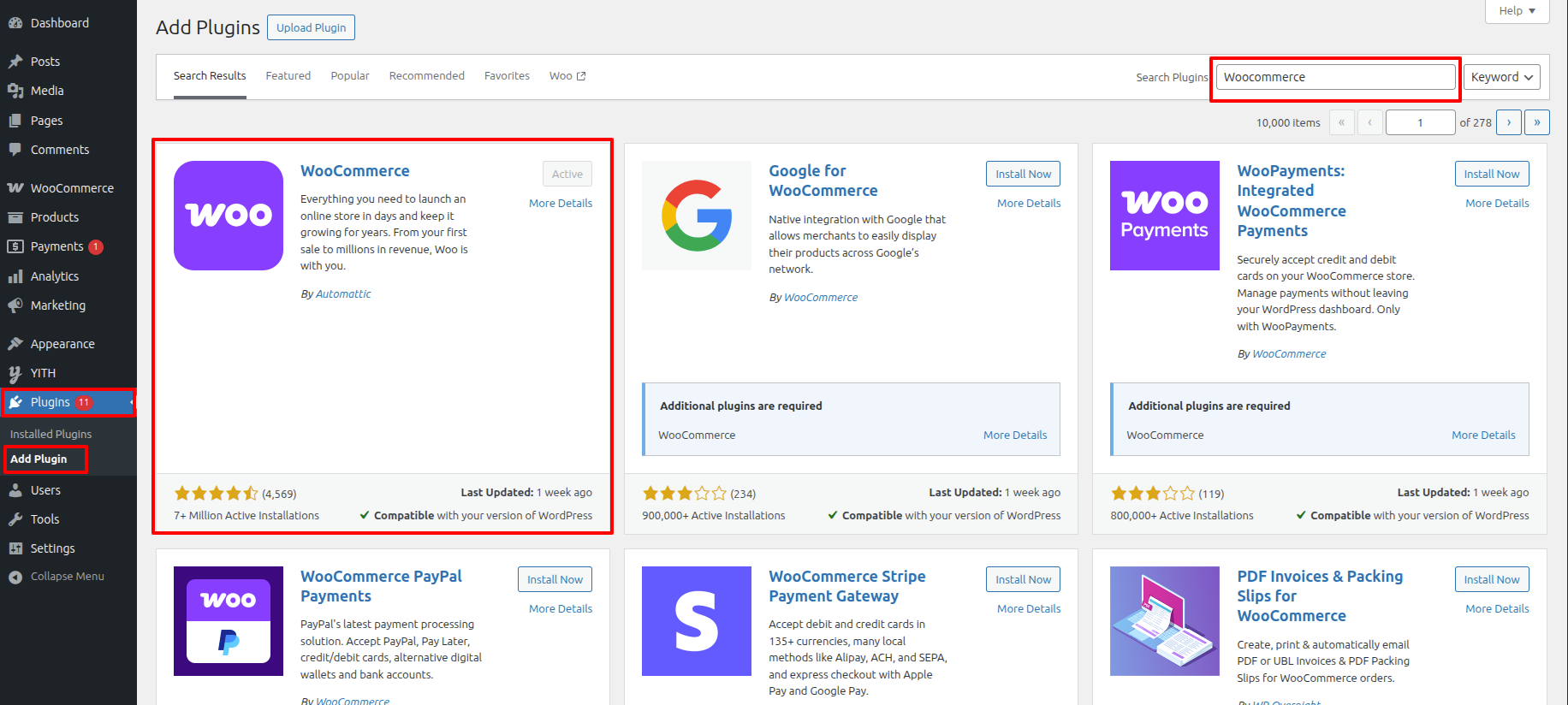1568x705 pixels.
Task: Click the PDF Invoices plugin thumbnail
Action: click(1165, 621)
